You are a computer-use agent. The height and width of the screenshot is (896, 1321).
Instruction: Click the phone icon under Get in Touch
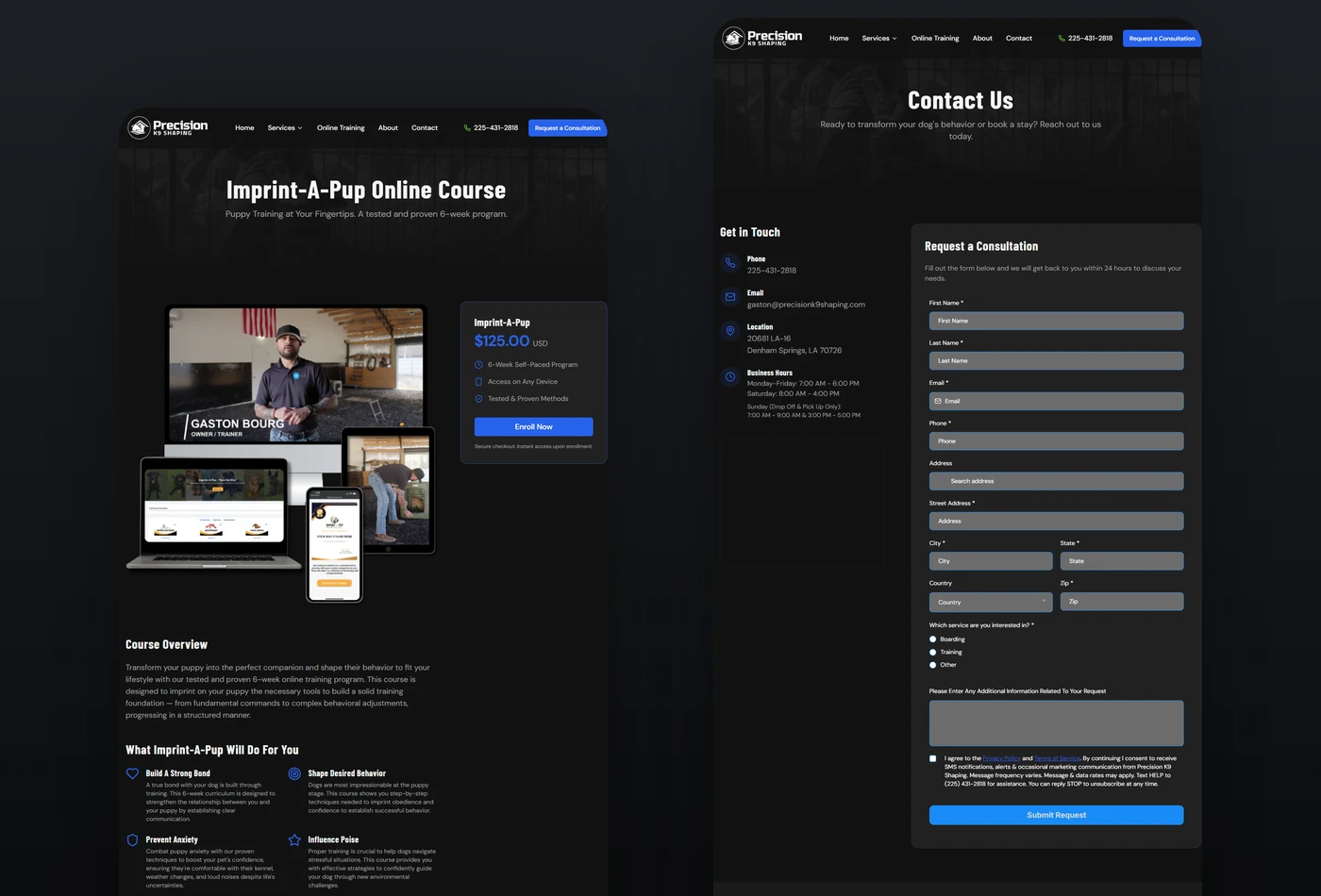[729, 263]
